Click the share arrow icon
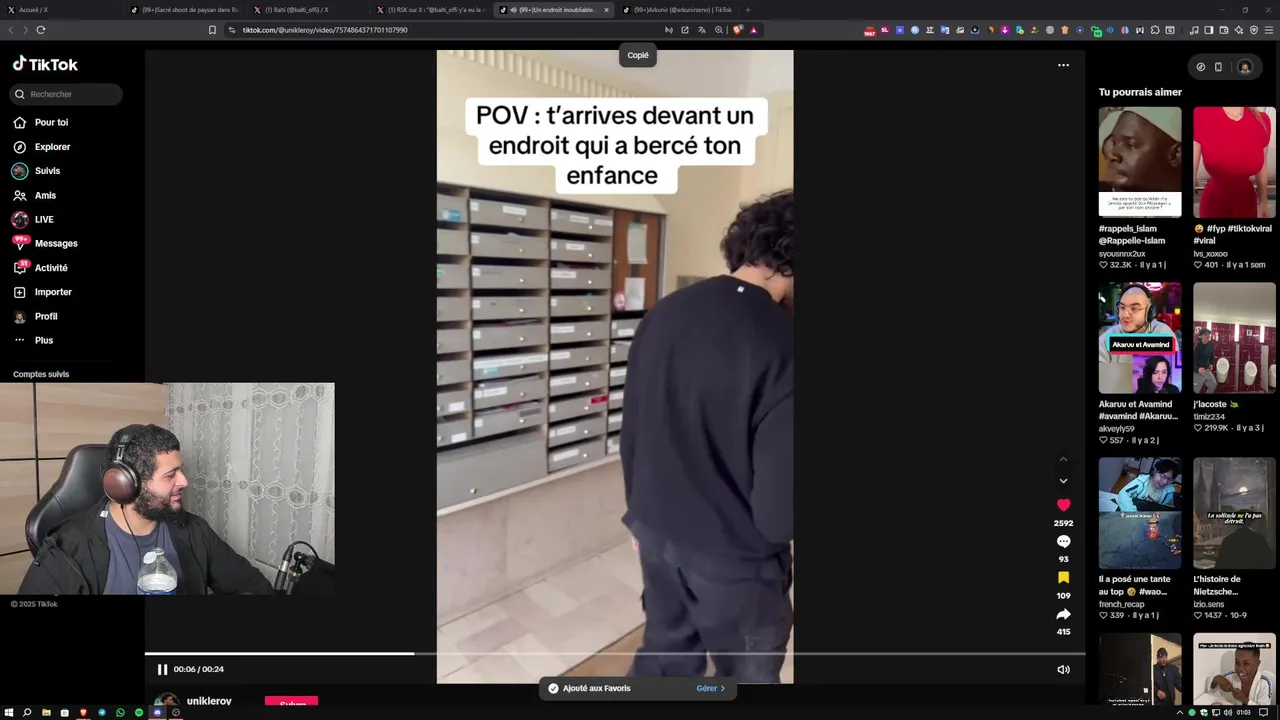1280x720 pixels. 1063,614
